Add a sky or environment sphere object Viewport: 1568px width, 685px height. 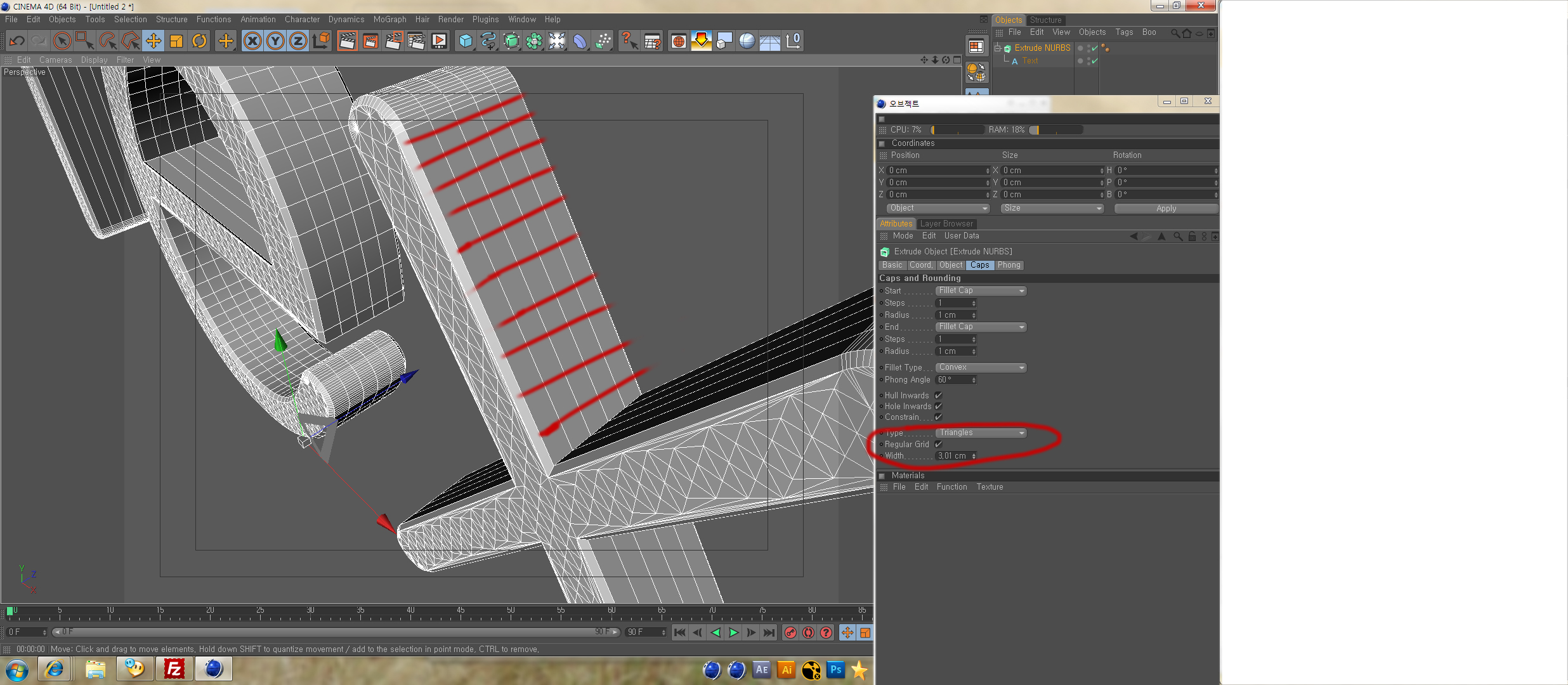pyautogui.click(x=747, y=41)
